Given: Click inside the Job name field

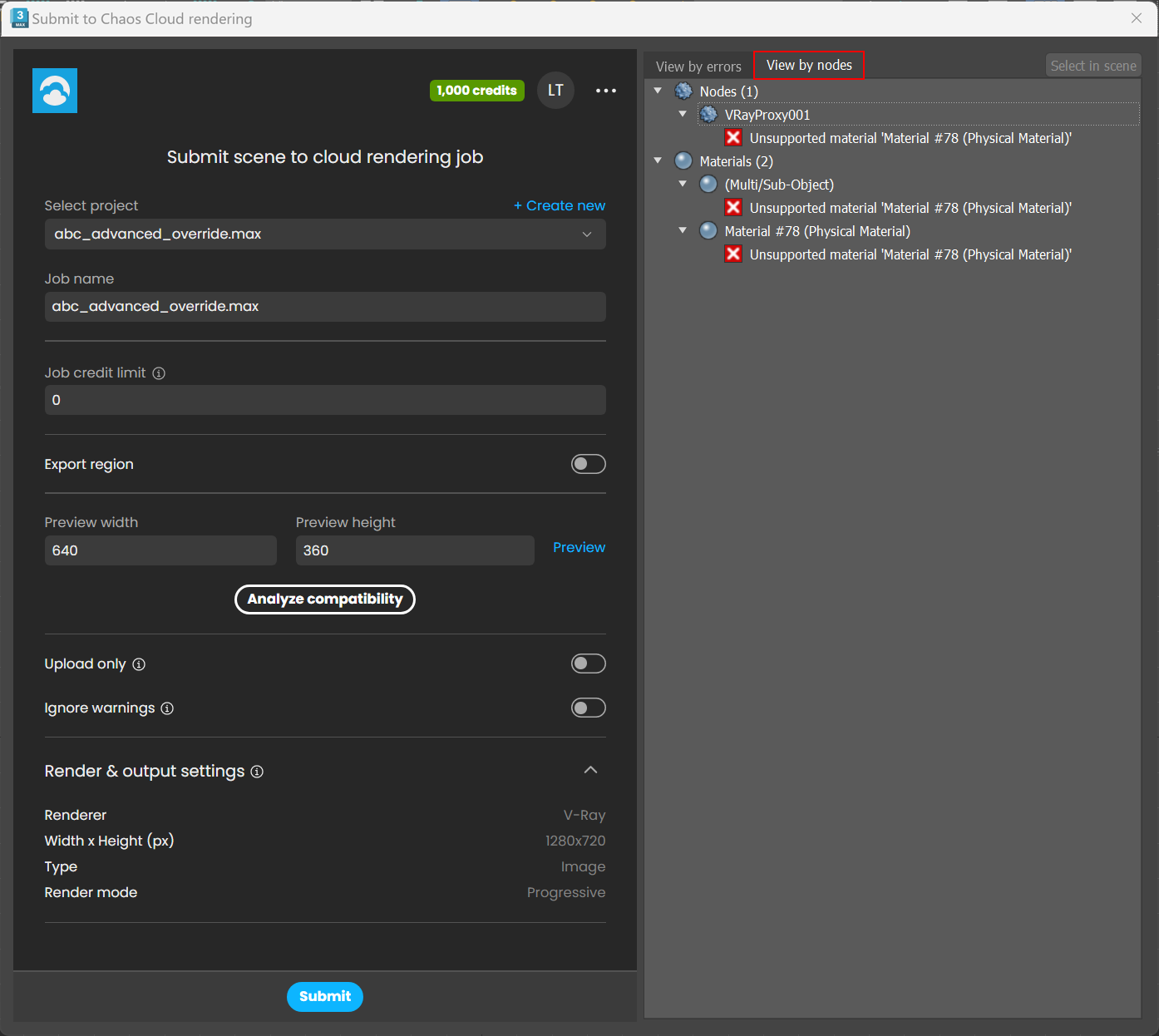Looking at the screenshot, I should [x=324, y=306].
